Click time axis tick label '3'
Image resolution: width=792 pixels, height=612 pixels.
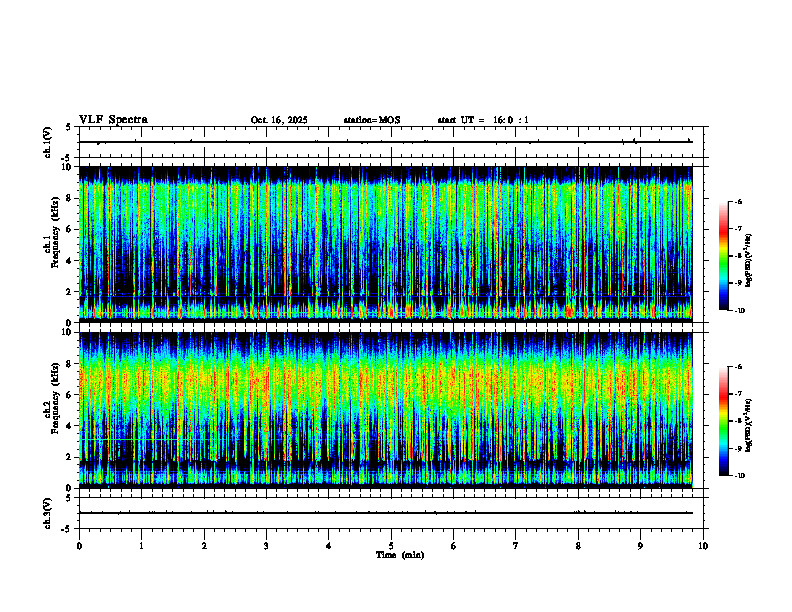click(266, 546)
